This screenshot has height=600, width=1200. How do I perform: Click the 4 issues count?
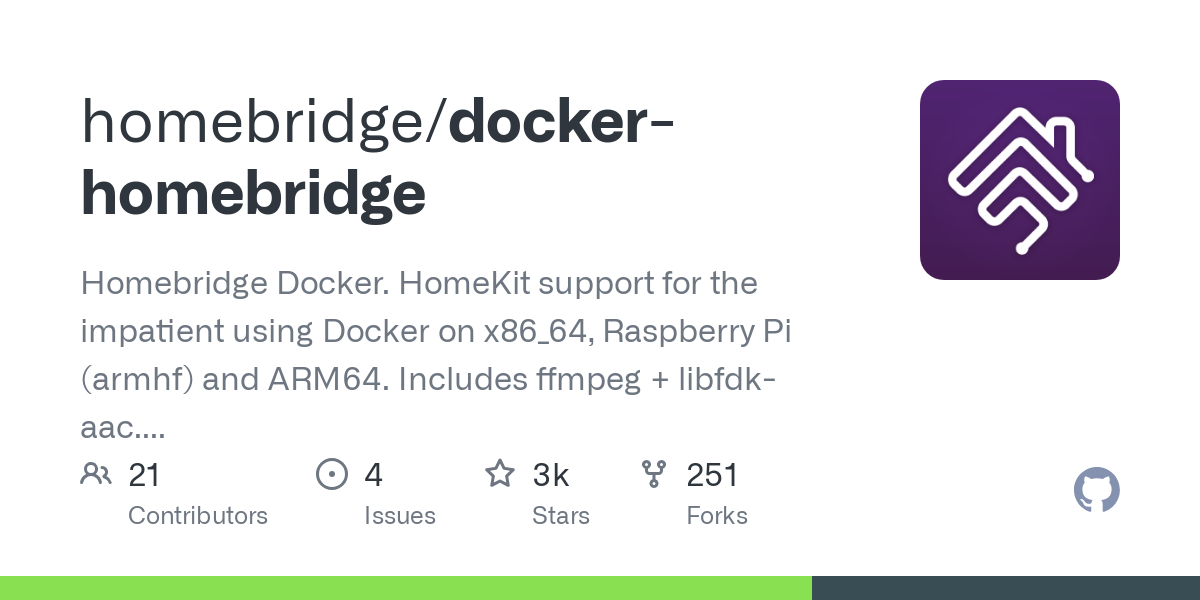point(374,475)
